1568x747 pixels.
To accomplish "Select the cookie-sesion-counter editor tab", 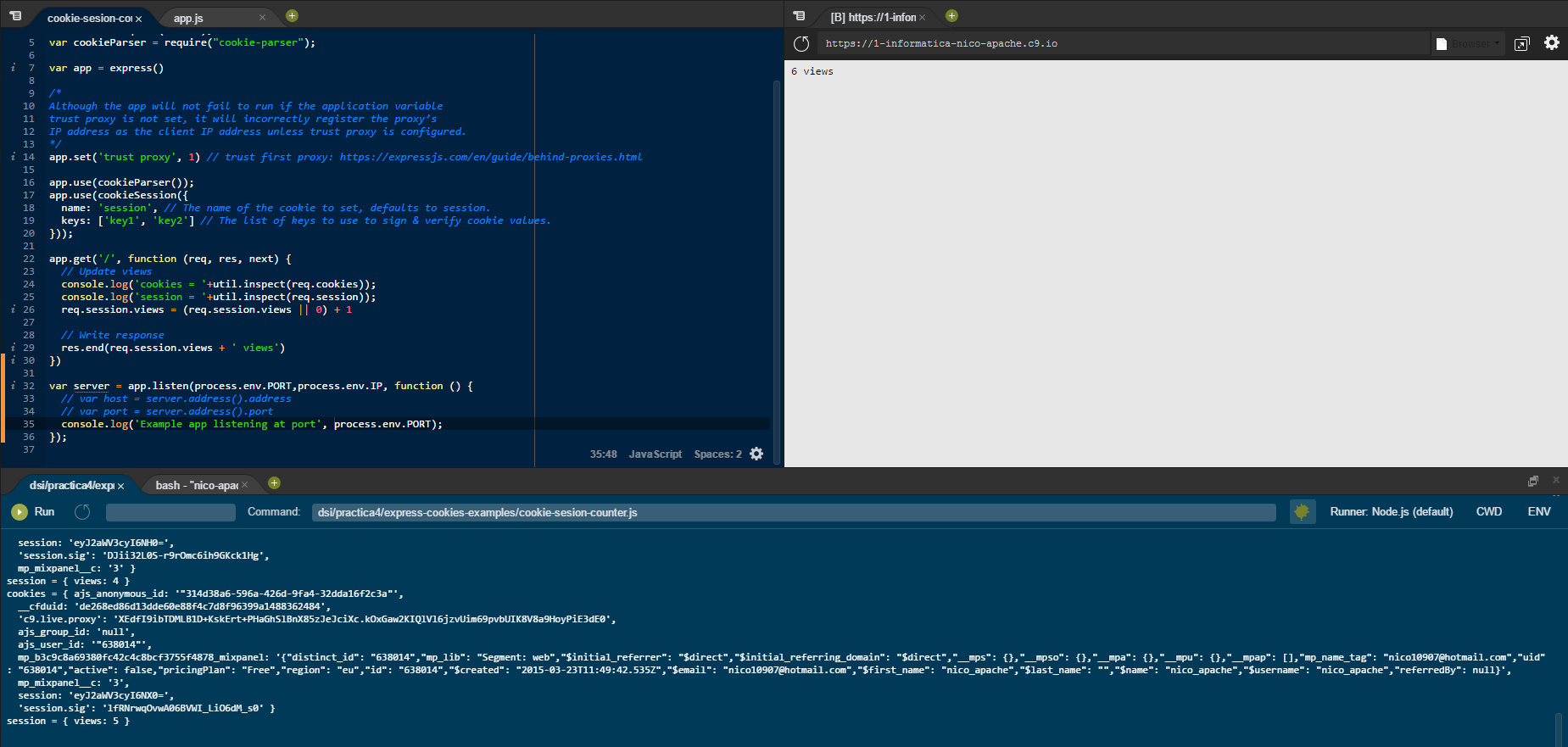I will tap(89, 19).
